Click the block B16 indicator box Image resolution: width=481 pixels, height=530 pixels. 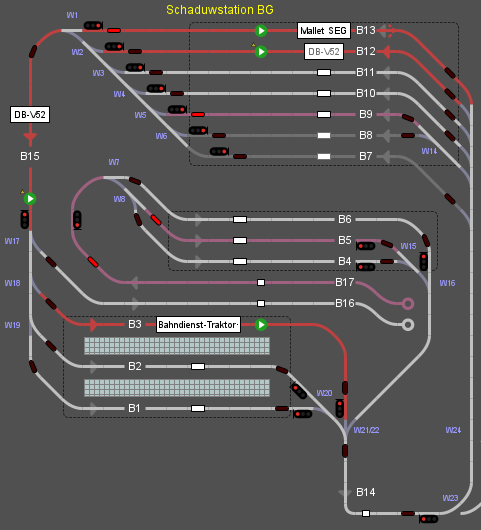click(x=261, y=304)
